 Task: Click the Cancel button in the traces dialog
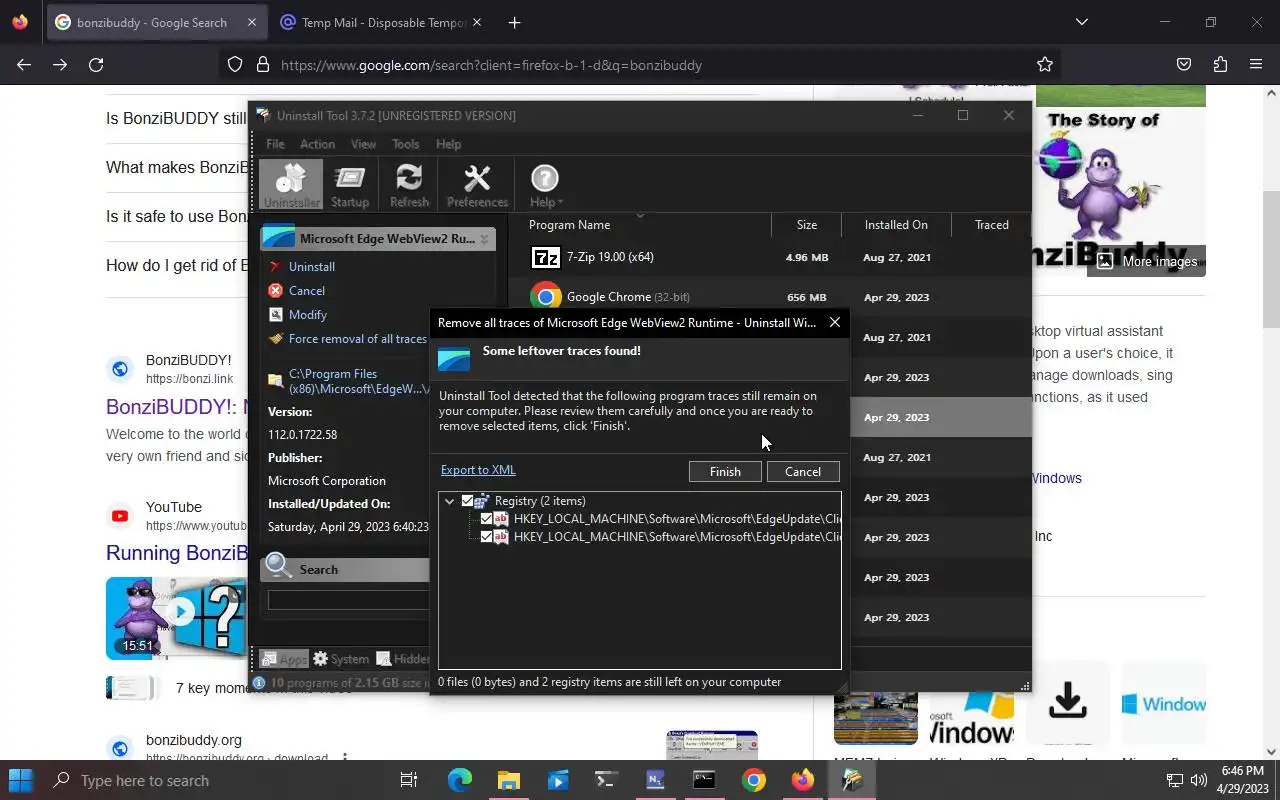[x=803, y=472]
